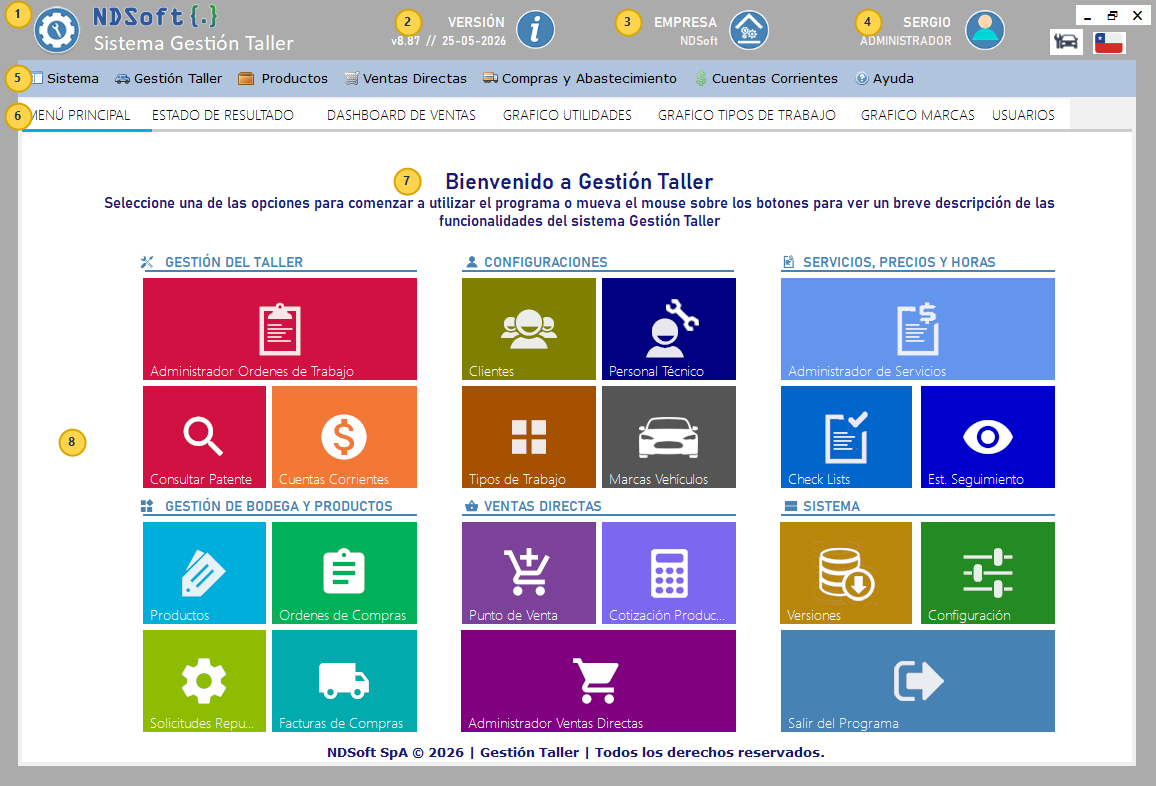Click the Sistema Gestión Taller title text

[x=193, y=44]
